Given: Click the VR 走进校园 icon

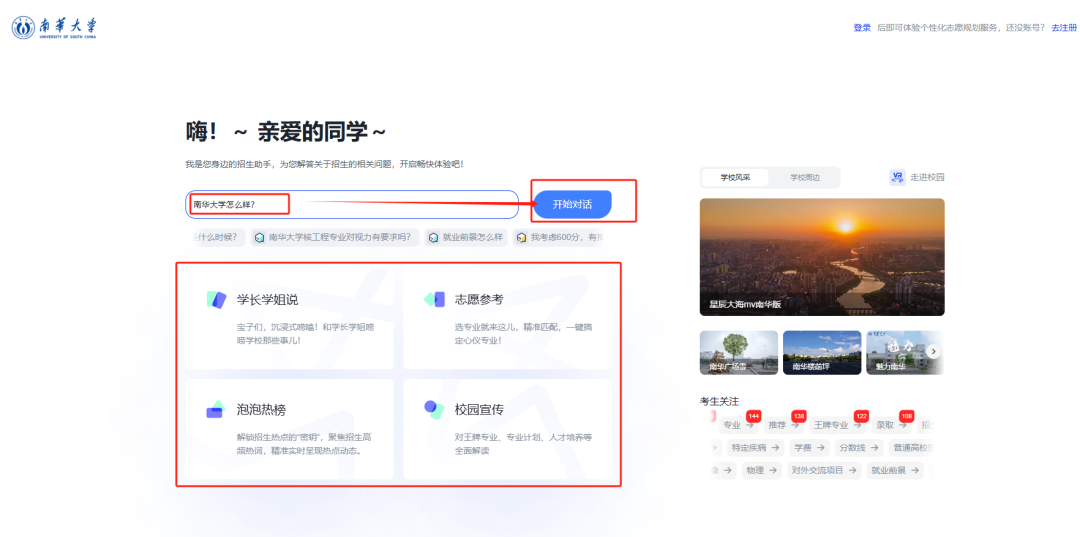Looking at the screenshot, I should (897, 178).
